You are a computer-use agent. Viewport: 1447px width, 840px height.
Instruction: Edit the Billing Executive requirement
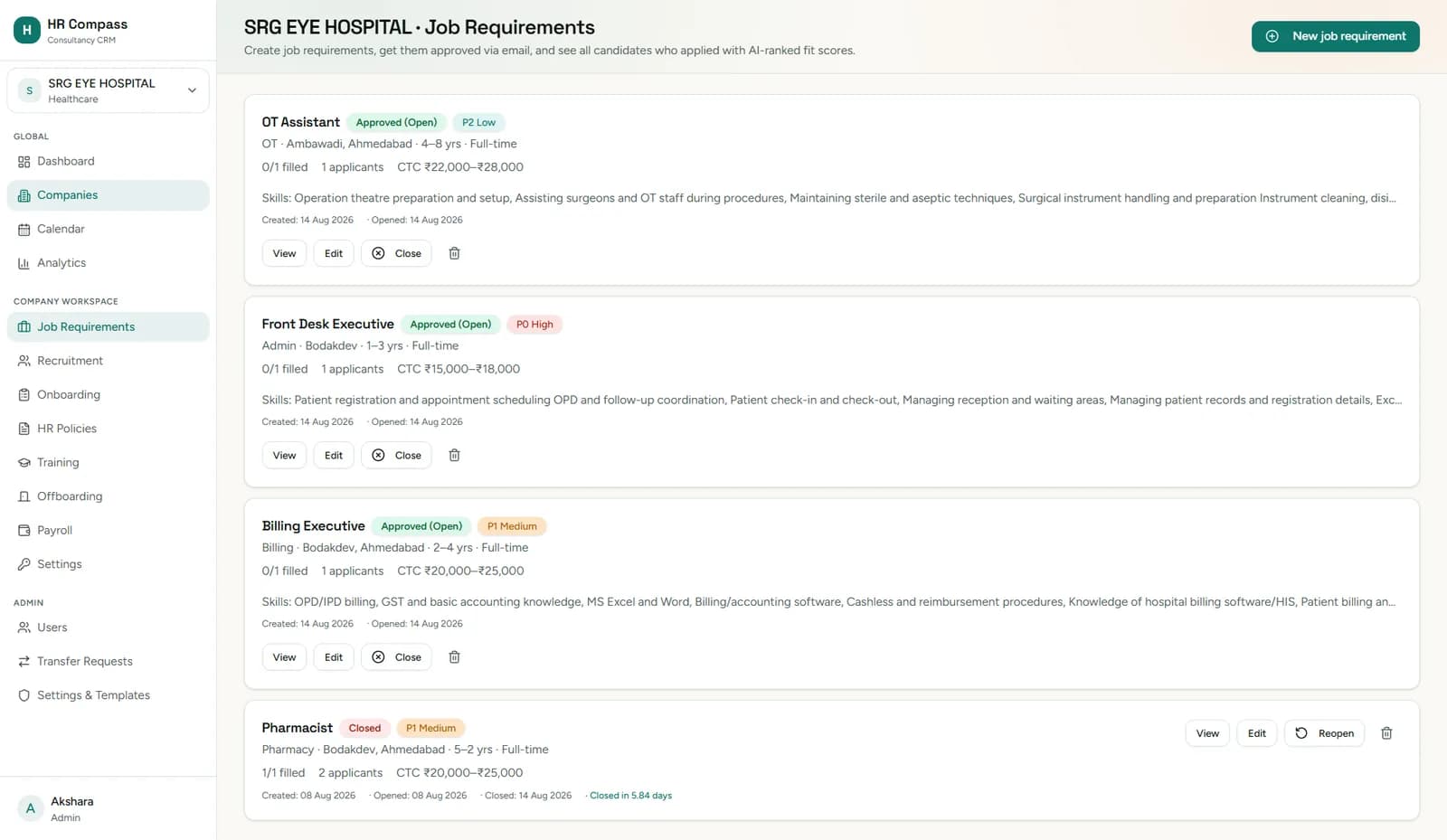(334, 657)
